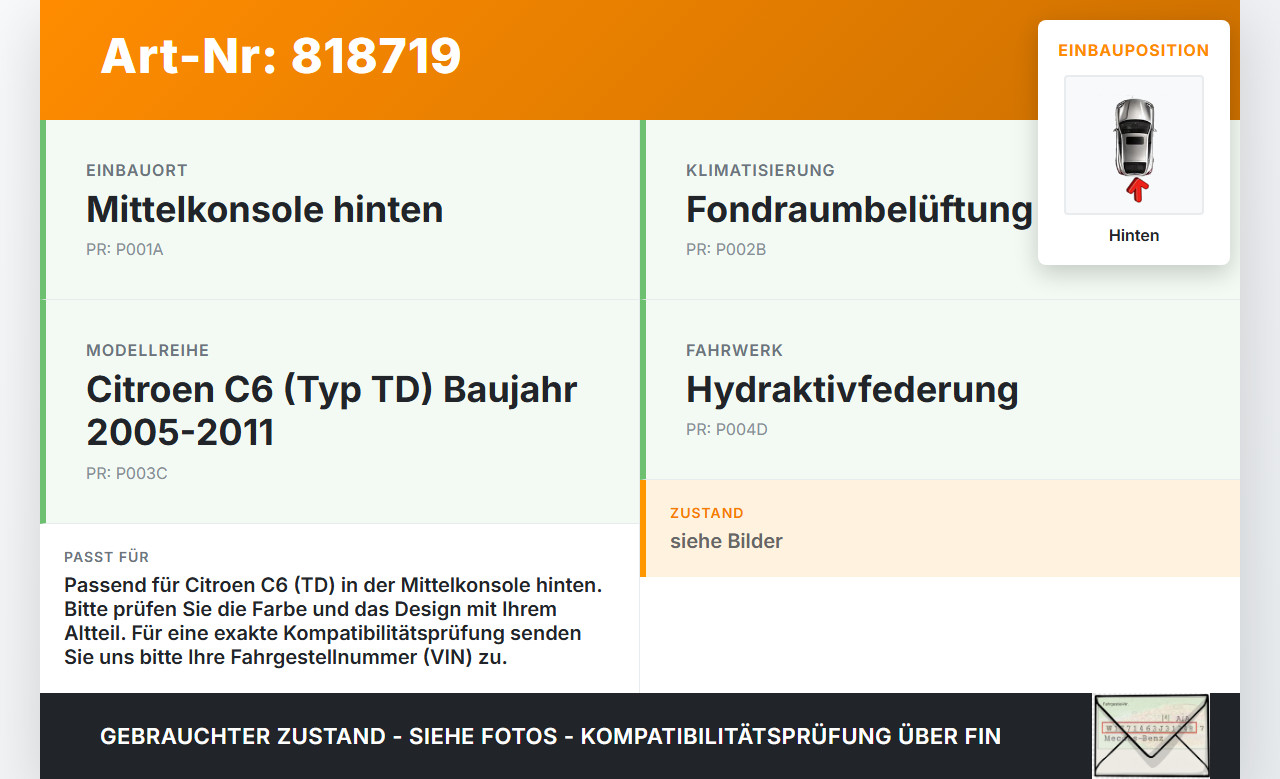Click the GEBRAUCHTER ZUSTAND footer banner text
This screenshot has width=1280, height=779.
pos(550,737)
